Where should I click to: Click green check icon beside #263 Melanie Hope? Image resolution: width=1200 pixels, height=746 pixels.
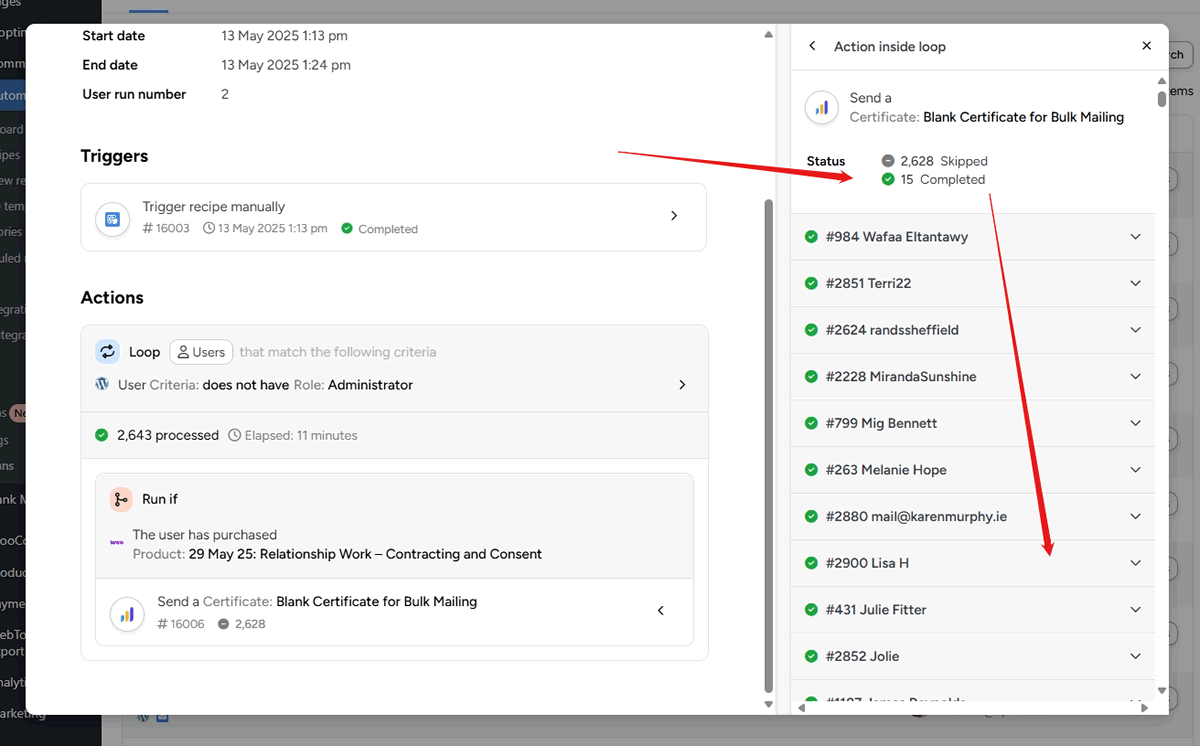(x=812, y=470)
